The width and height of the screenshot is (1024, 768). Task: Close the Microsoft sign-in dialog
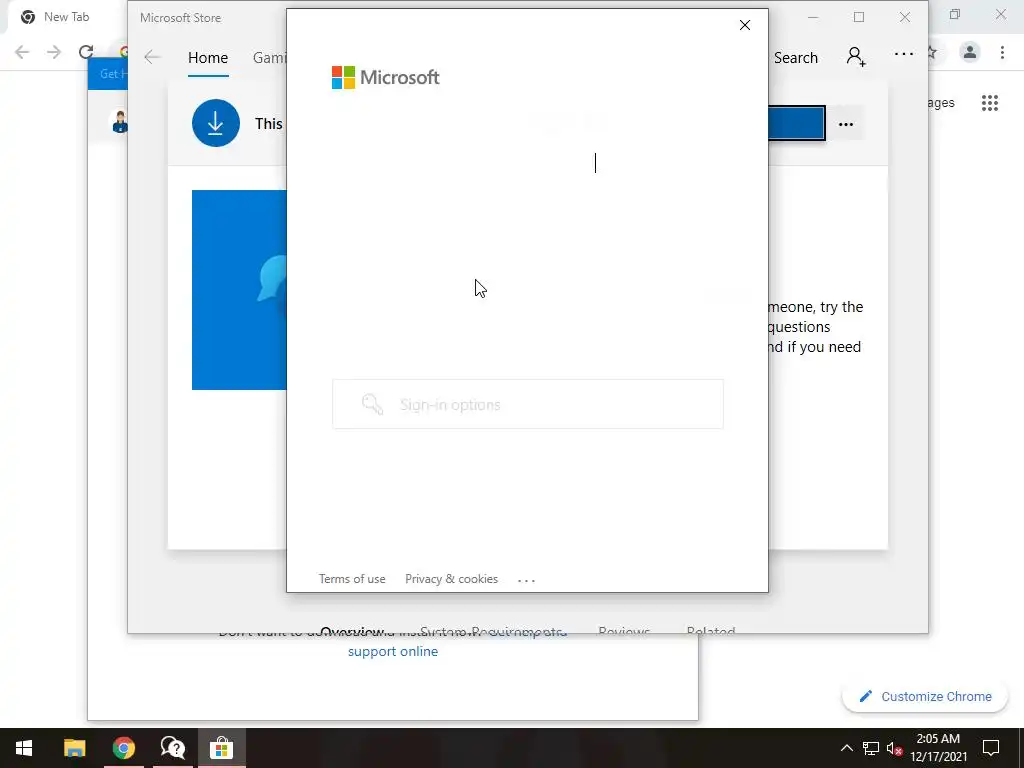[744, 25]
